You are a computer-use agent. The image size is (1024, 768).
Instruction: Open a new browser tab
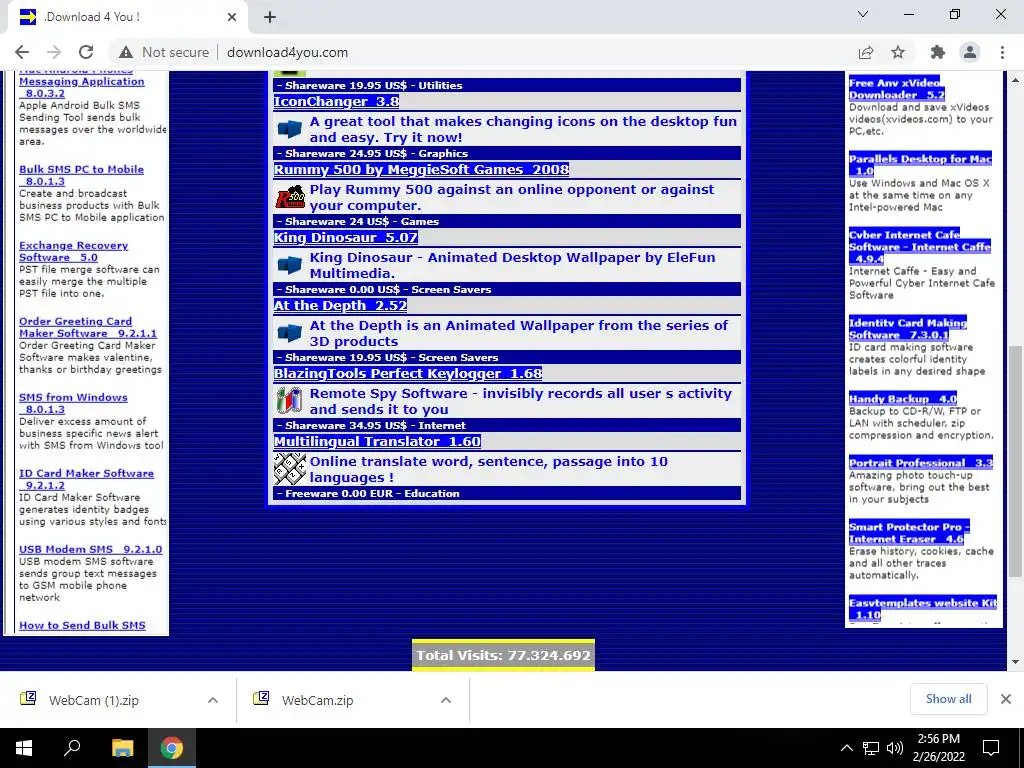[x=270, y=17]
